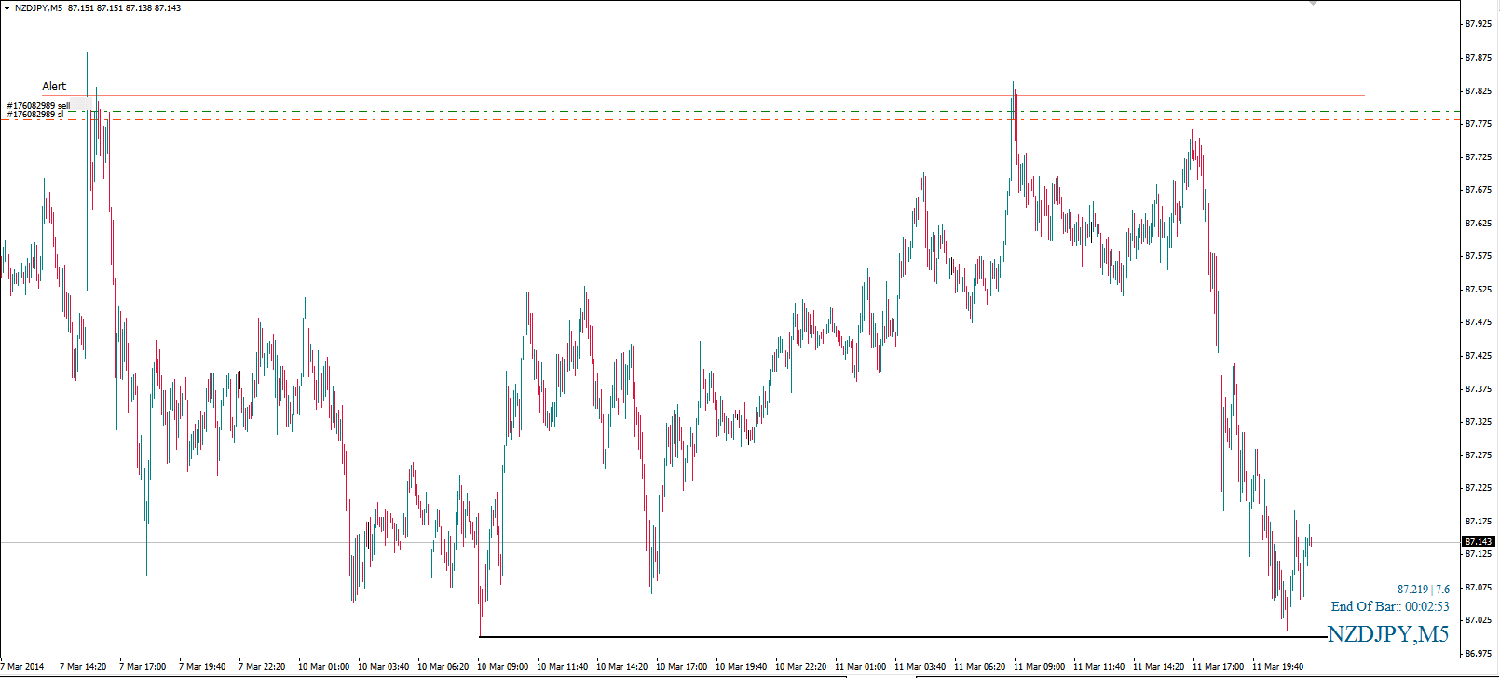Click the chart shift triangle marker at top

(1313, 4)
